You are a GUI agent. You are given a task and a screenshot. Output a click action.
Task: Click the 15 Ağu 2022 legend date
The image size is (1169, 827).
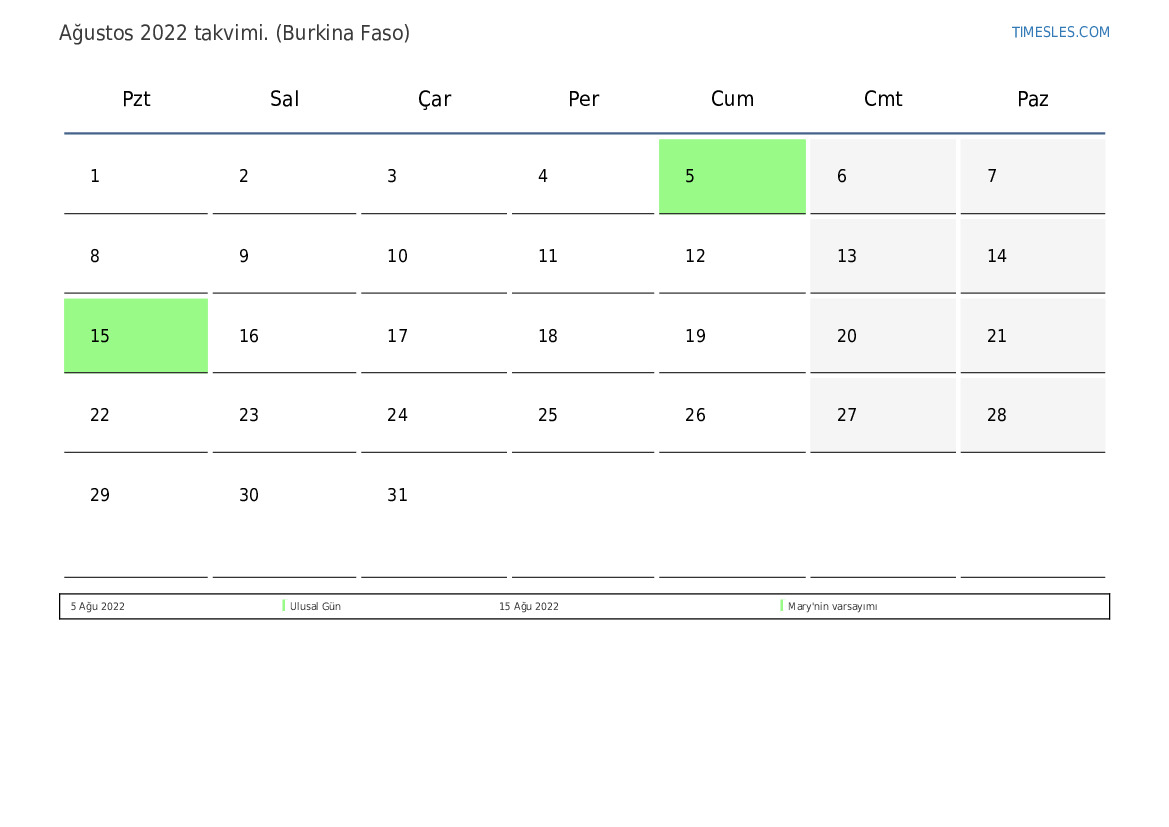coord(529,607)
